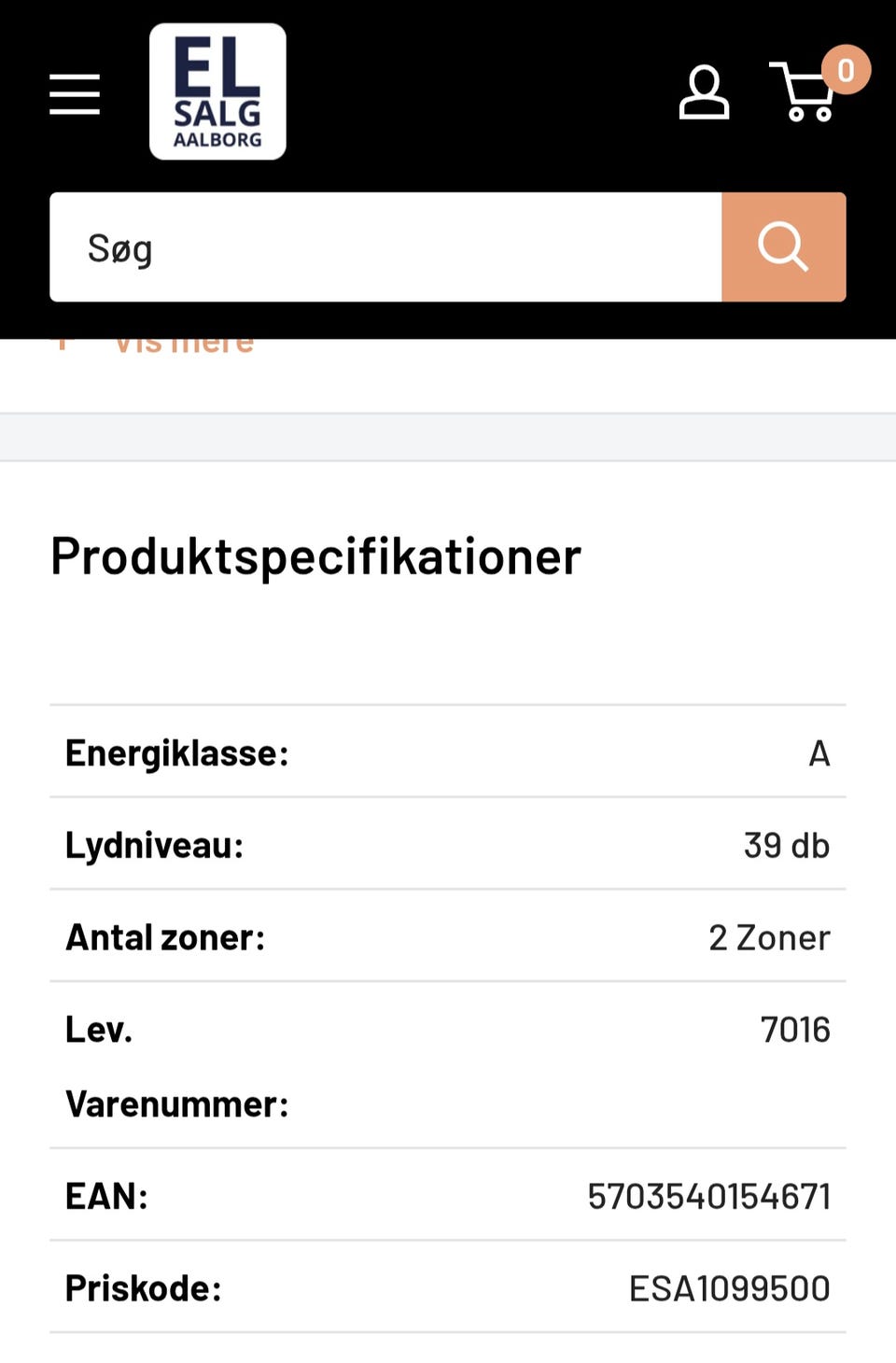Click the cart item count badge
896x1363 pixels.
(x=846, y=70)
